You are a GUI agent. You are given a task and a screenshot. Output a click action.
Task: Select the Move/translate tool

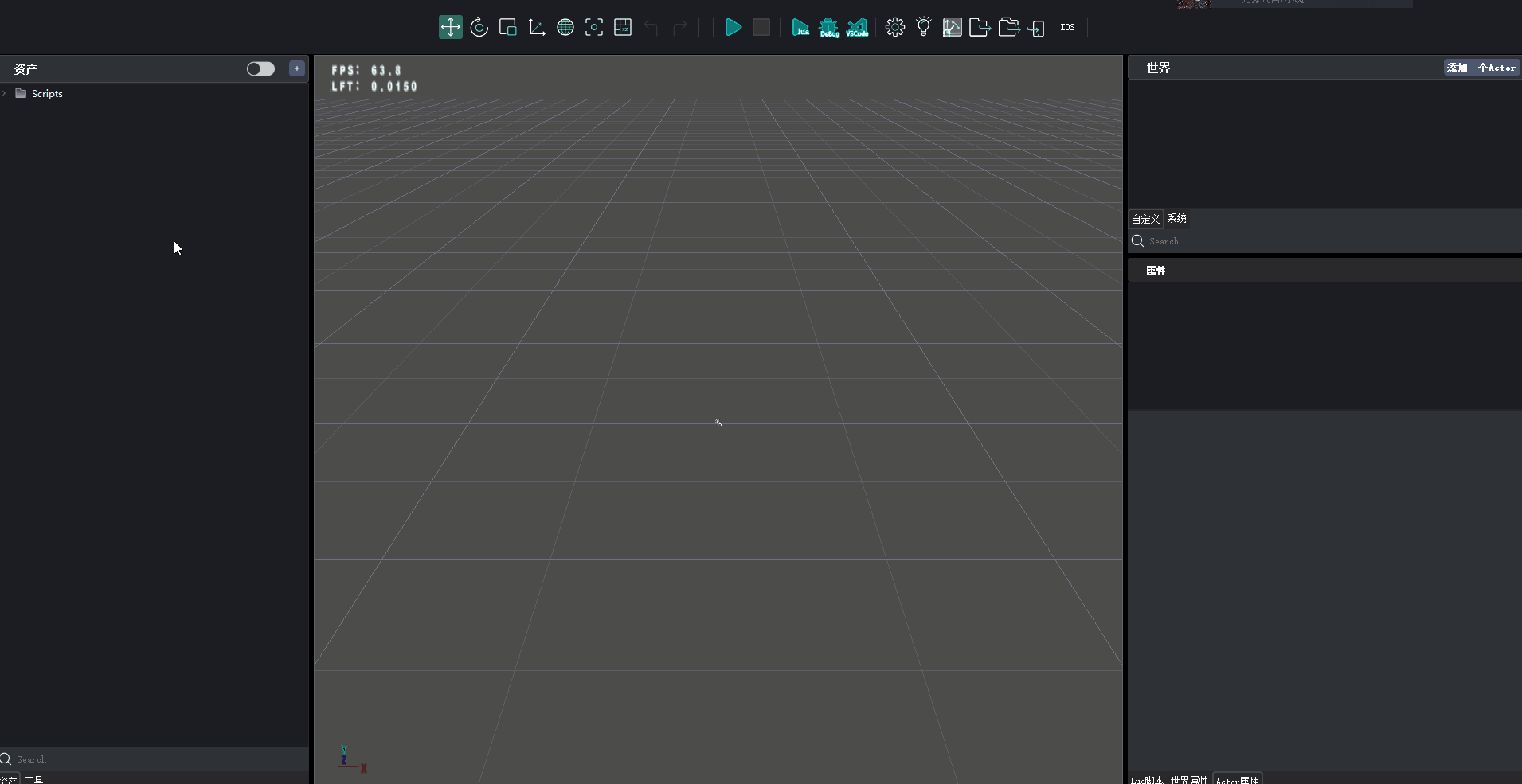[451, 27]
